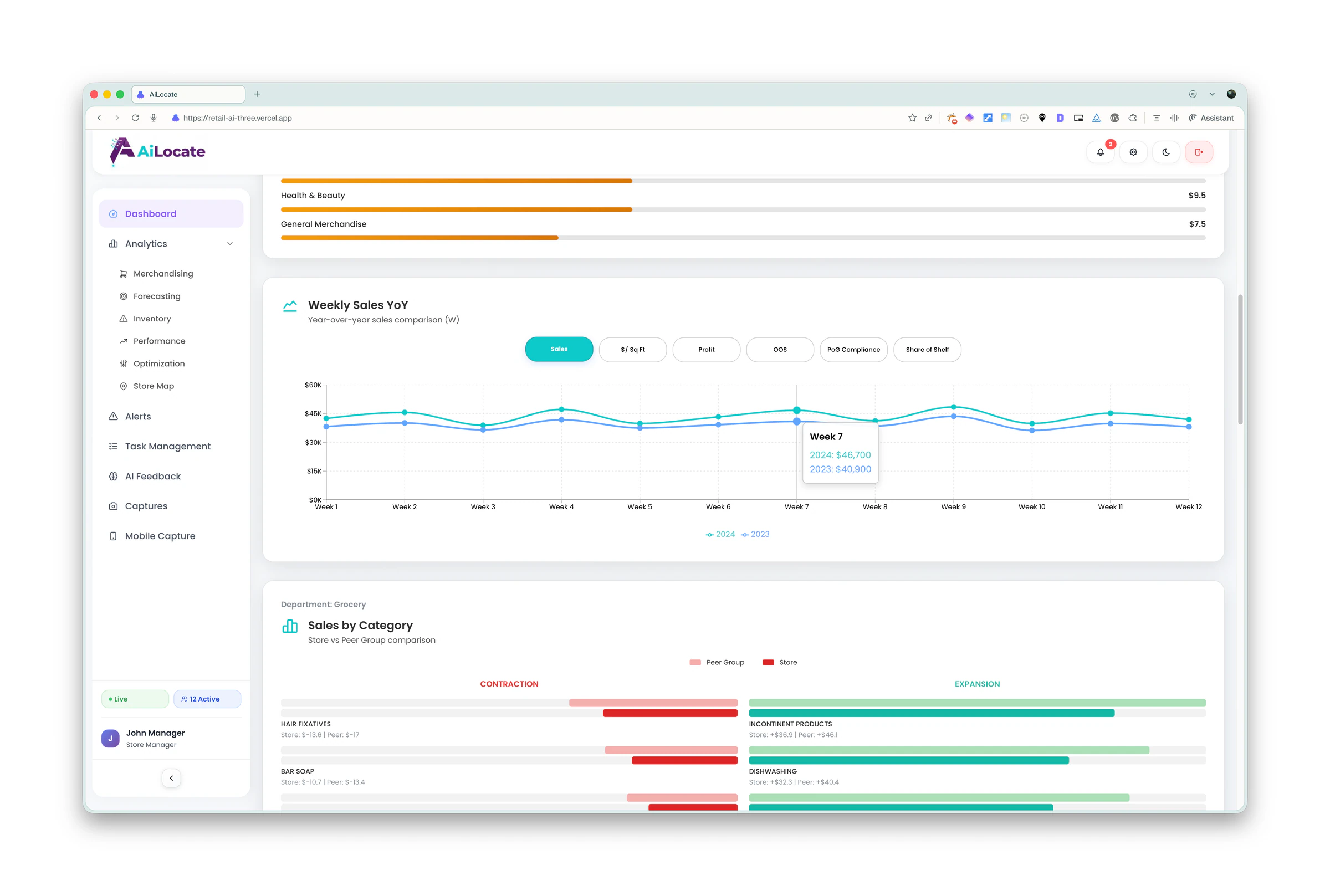
Task: Open the Store Map page
Action: [153, 386]
